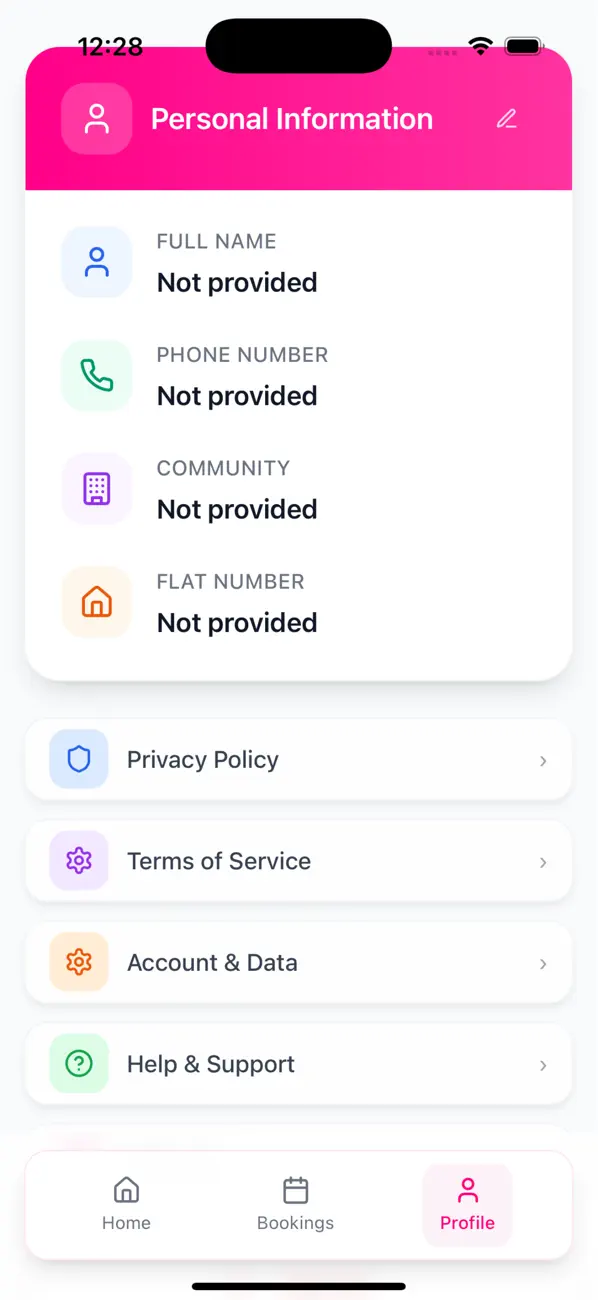Switch to the Home tab
Image resolution: width=598 pixels, height=1300 pixels.
[126, 1203]
